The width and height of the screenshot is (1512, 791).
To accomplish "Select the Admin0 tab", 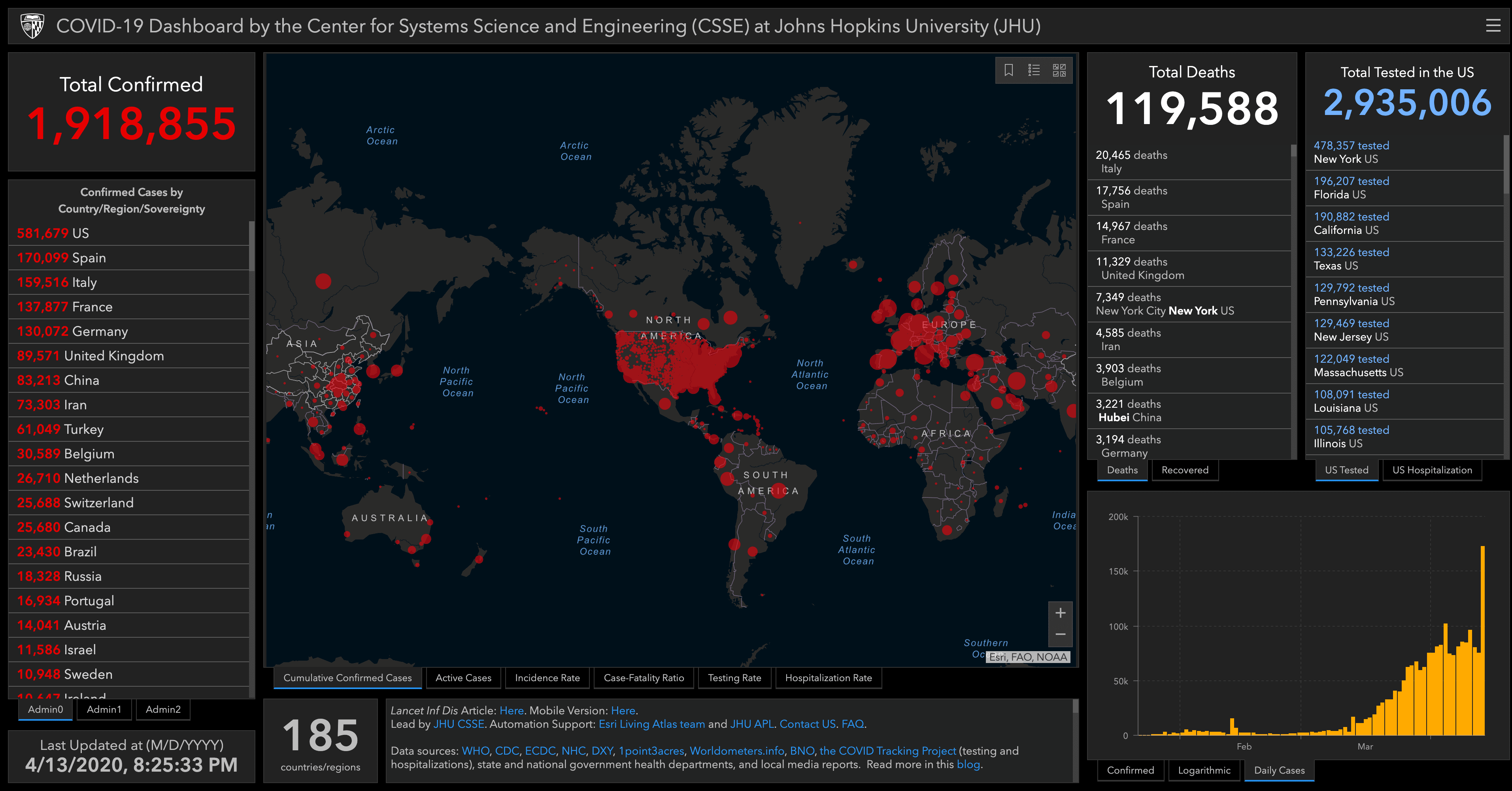I will (46, 710).
